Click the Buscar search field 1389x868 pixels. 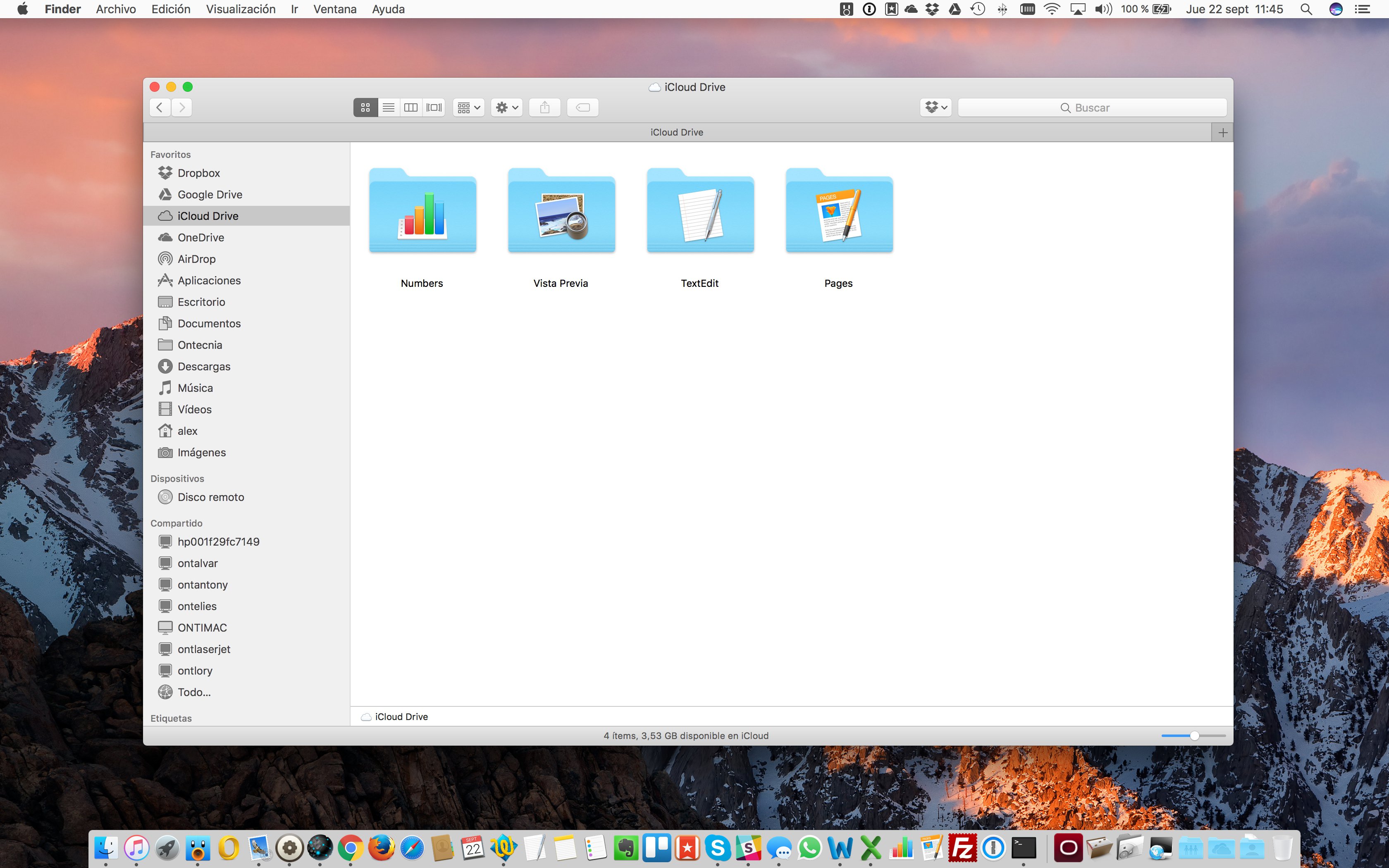[x=1092, y=107]
